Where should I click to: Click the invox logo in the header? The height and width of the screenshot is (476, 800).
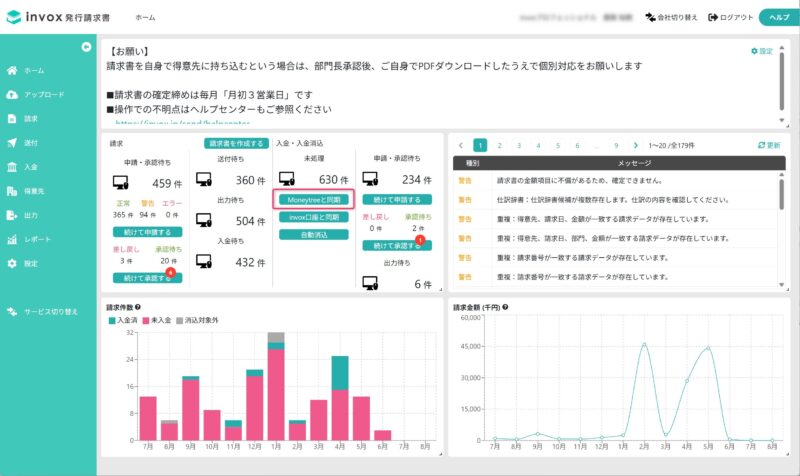coord(58,17)
